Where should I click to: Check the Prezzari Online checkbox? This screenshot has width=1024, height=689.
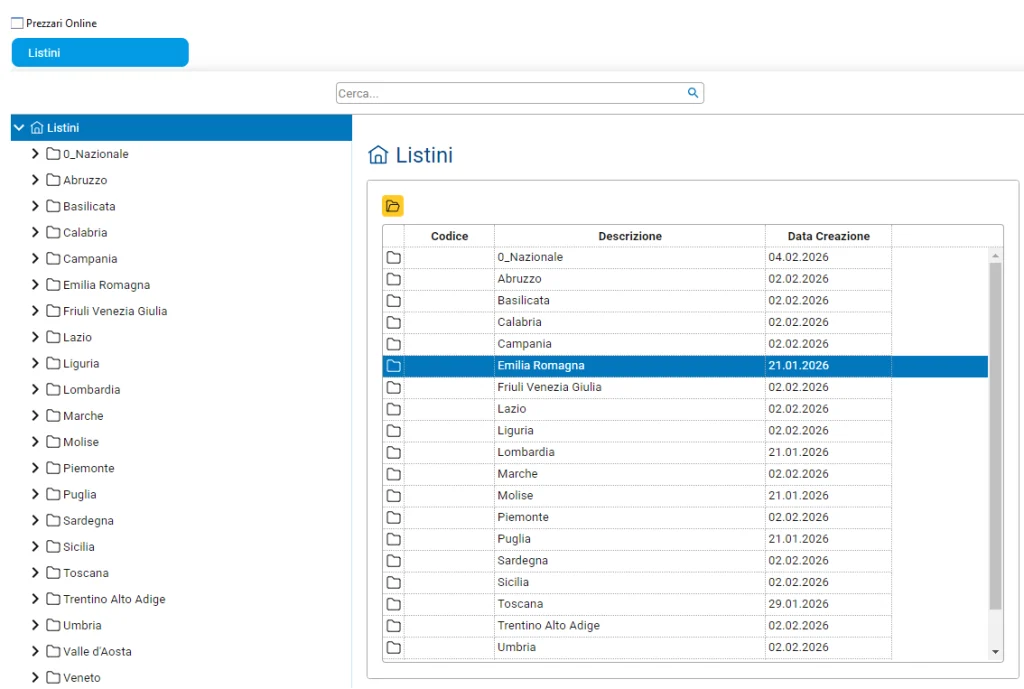15,22
